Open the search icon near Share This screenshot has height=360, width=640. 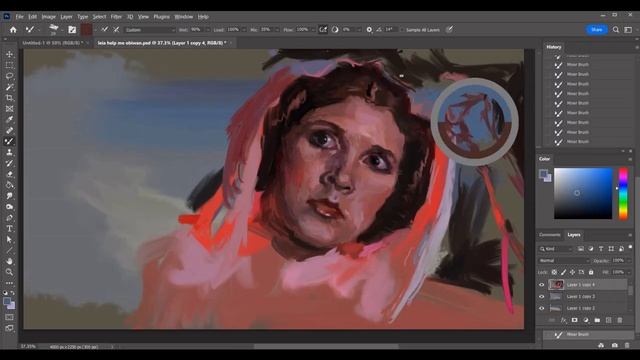(616, 30)
